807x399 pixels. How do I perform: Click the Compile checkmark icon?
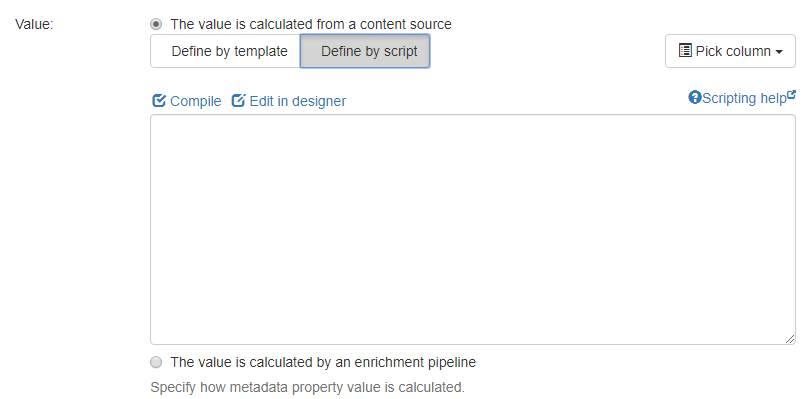[159, 100]
